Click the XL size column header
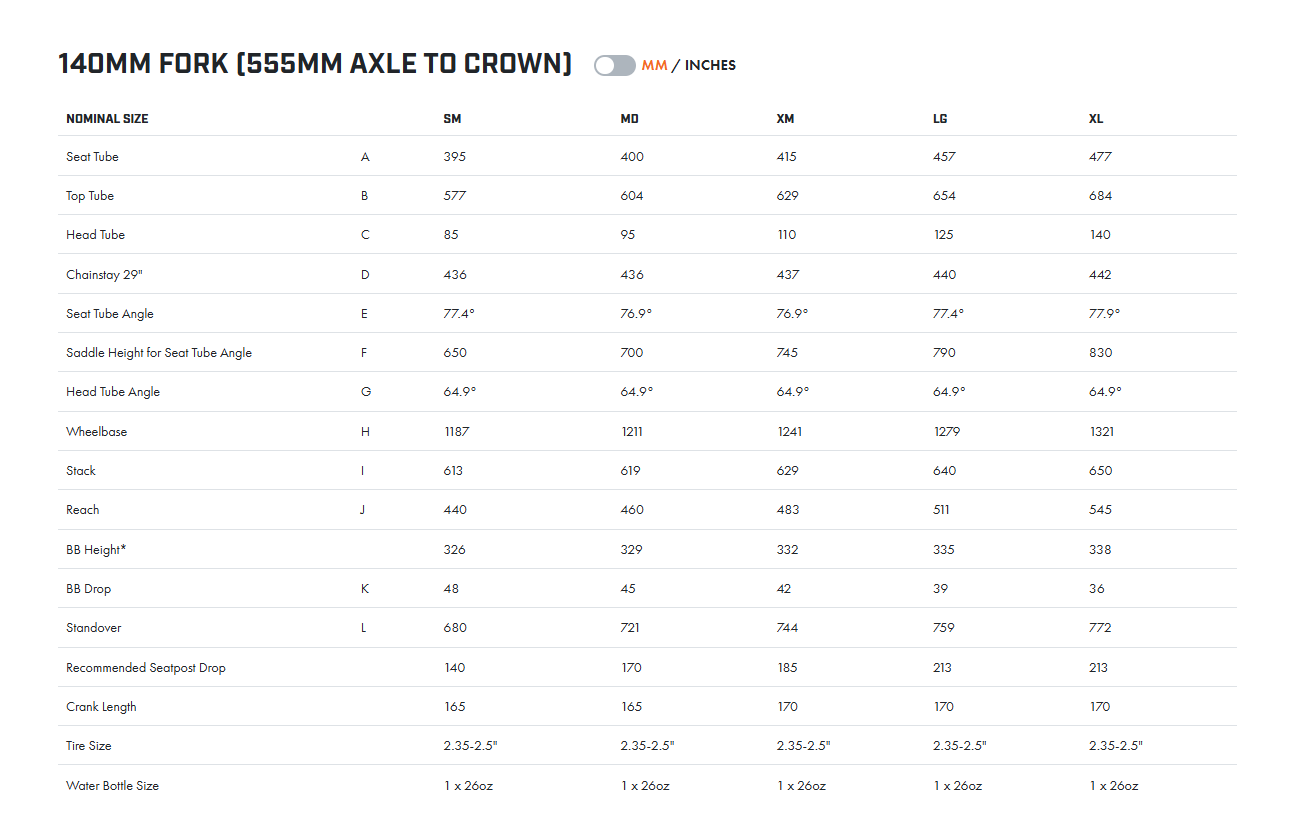Image resolution: width=1298 pixels, height=828 pixels. (1096, 118)
